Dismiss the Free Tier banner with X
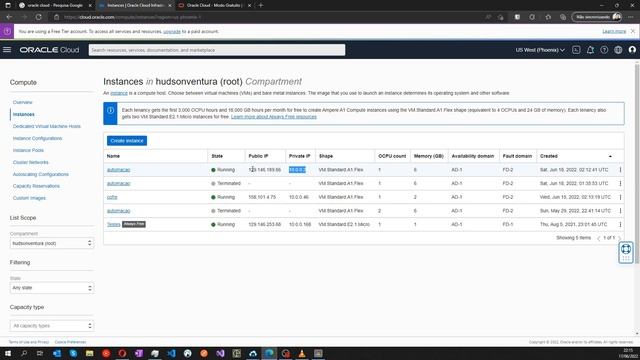The width and height of the screenshot is (640, 360). [633, 31]
